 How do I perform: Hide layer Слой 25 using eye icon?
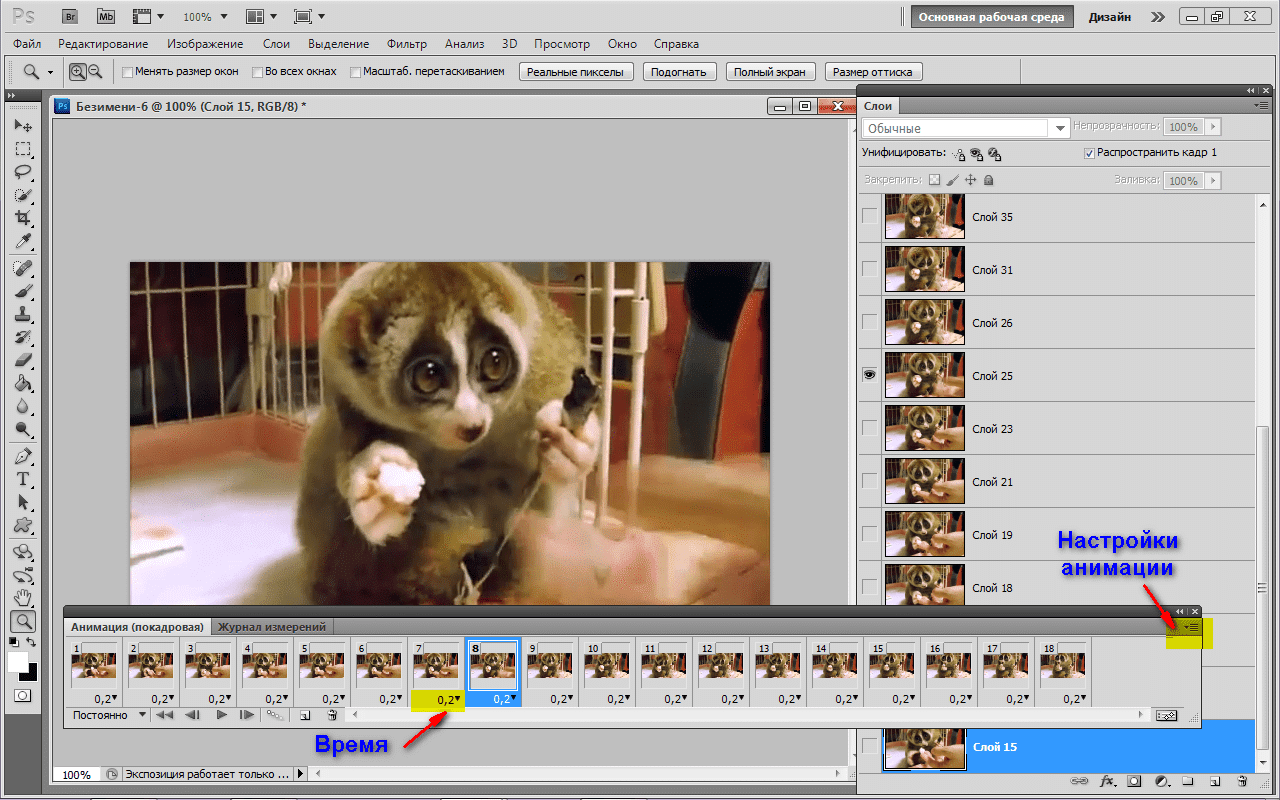pos(869,375)
